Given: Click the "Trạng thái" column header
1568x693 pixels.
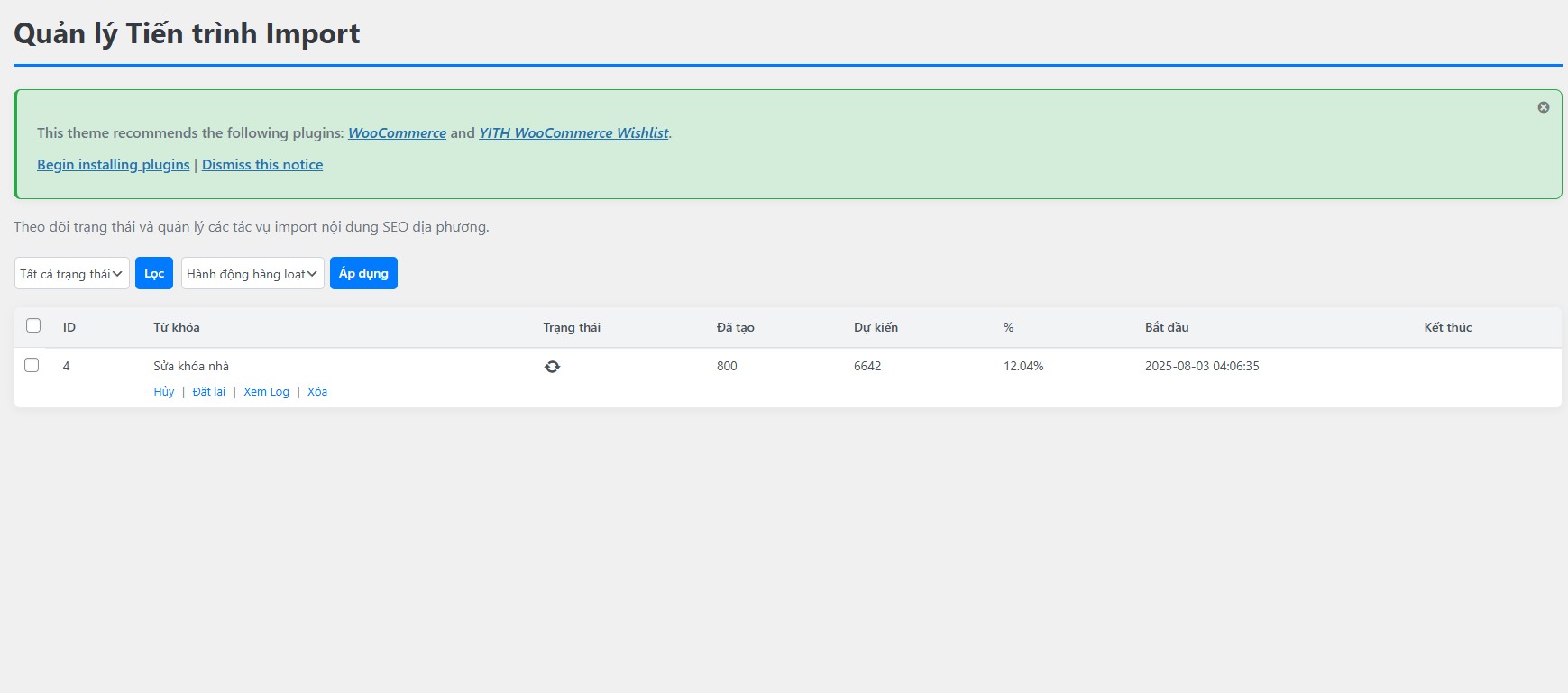Looking at the screenshot, I should point(572,327).
